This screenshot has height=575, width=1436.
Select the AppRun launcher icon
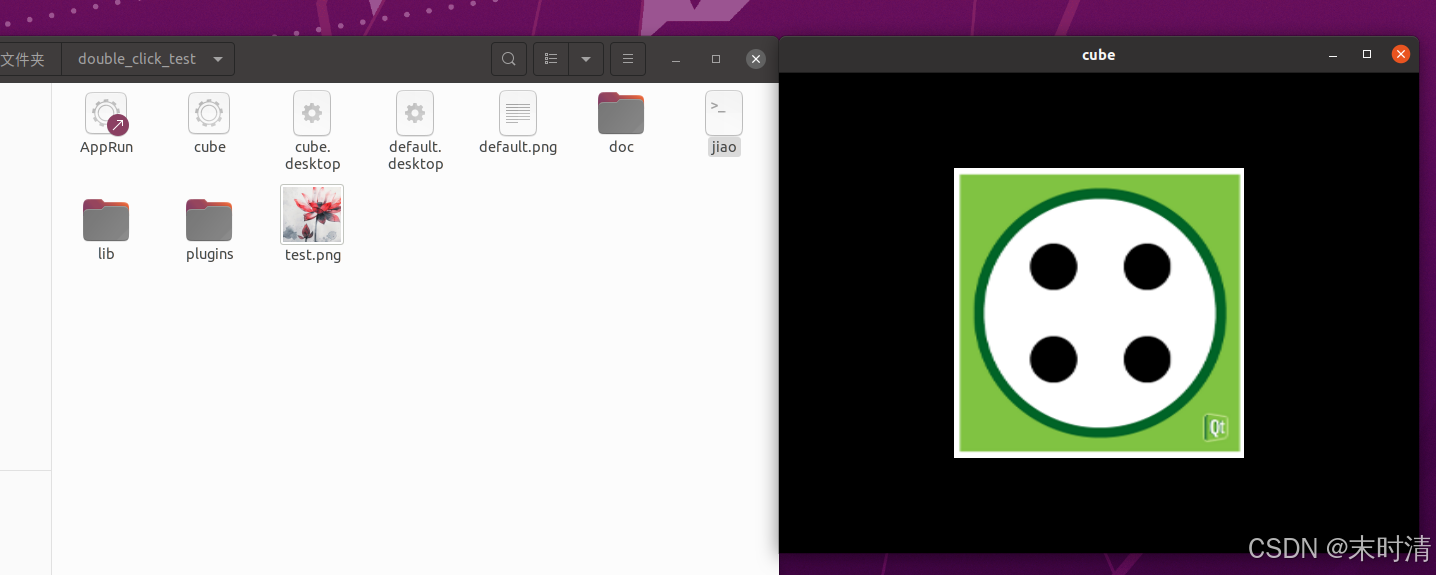click(x=106, y=113)
